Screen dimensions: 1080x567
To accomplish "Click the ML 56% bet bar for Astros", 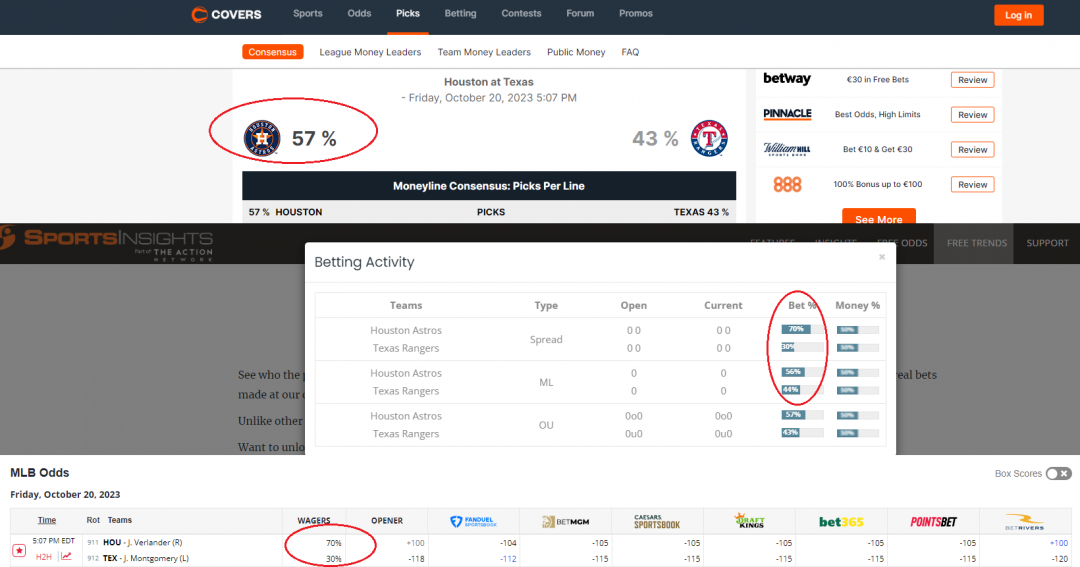I will (802, 372).
